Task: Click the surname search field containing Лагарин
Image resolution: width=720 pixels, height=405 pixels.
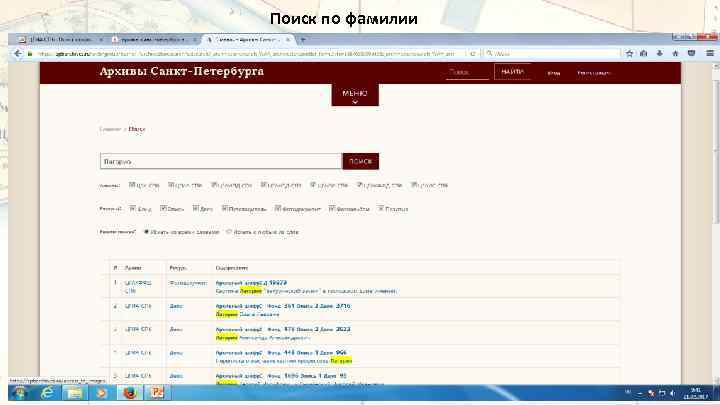Action: pyautogui.click(x=221, y=162)
